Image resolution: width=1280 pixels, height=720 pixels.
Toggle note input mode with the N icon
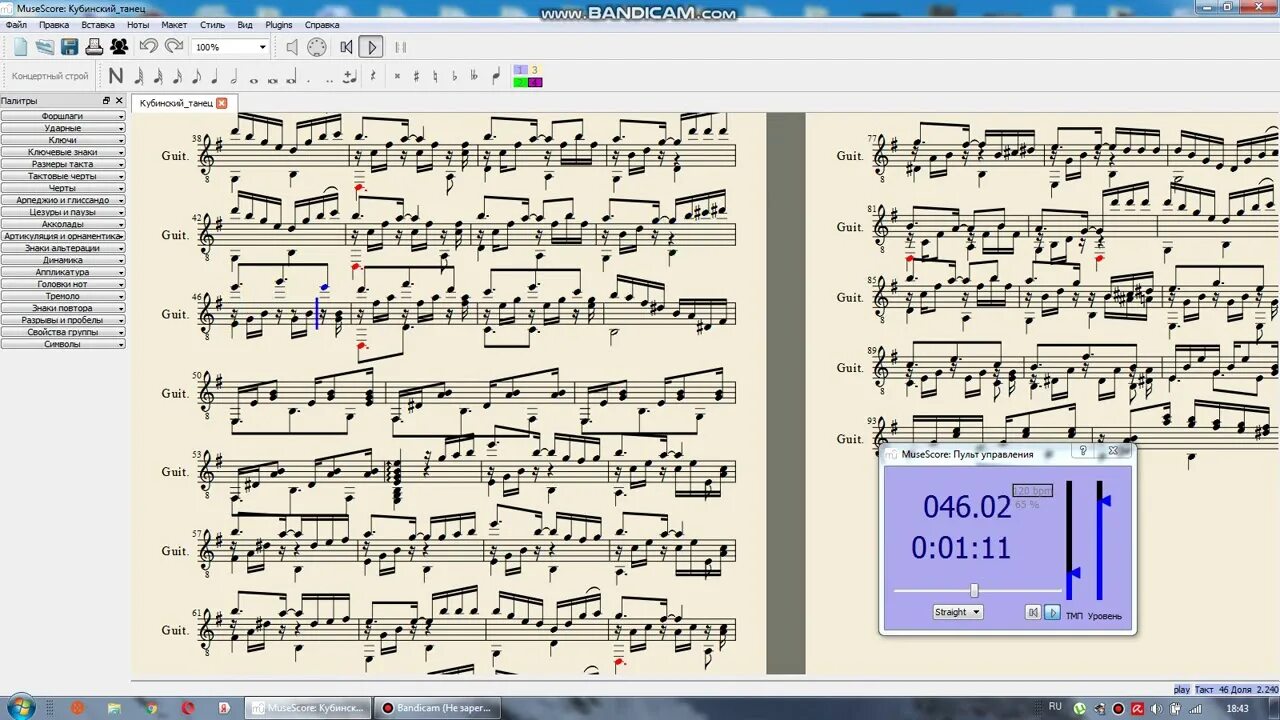pyautogui.click(x=116, y=76)
